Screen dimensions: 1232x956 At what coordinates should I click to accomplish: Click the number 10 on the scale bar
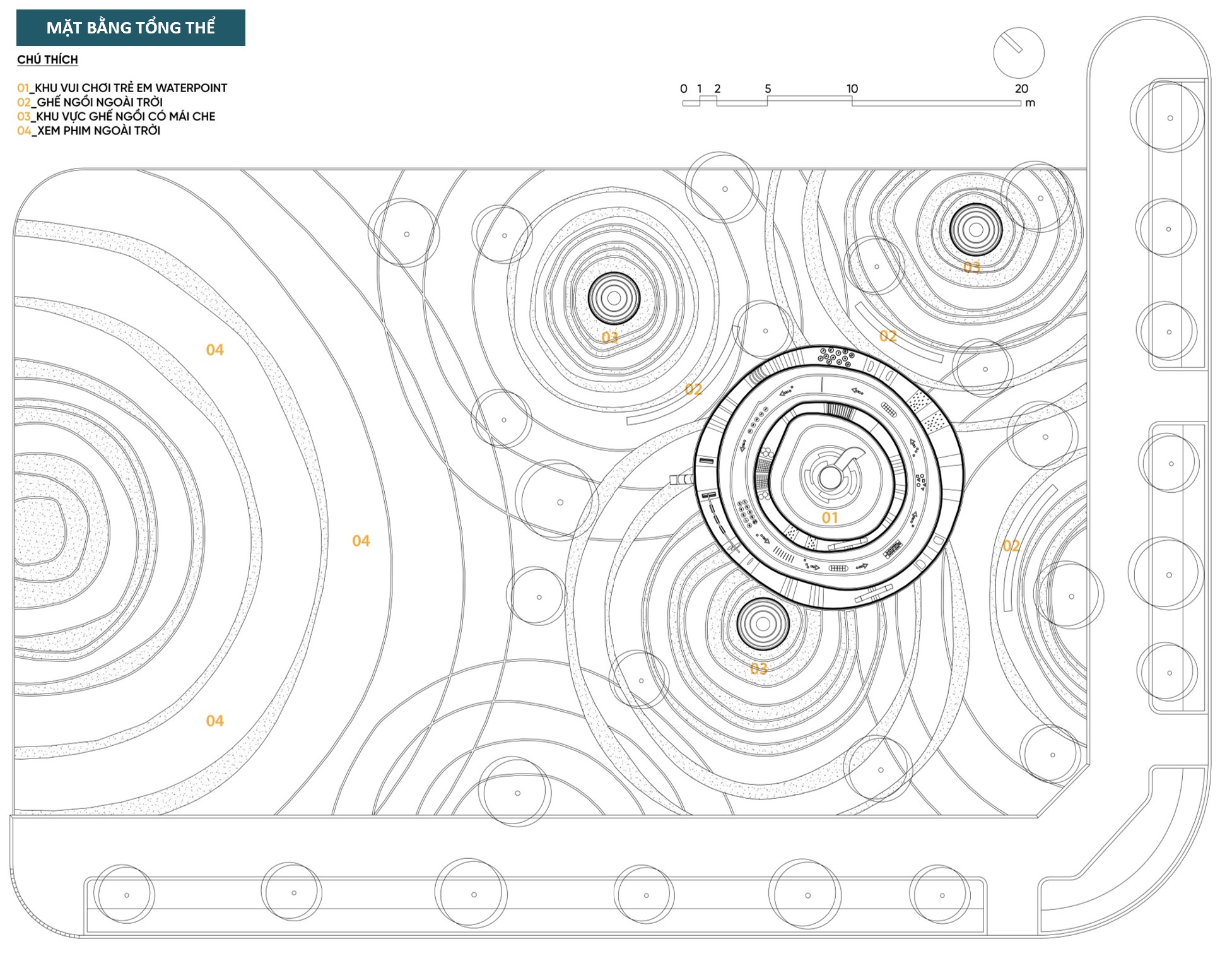tap(852, 88)
